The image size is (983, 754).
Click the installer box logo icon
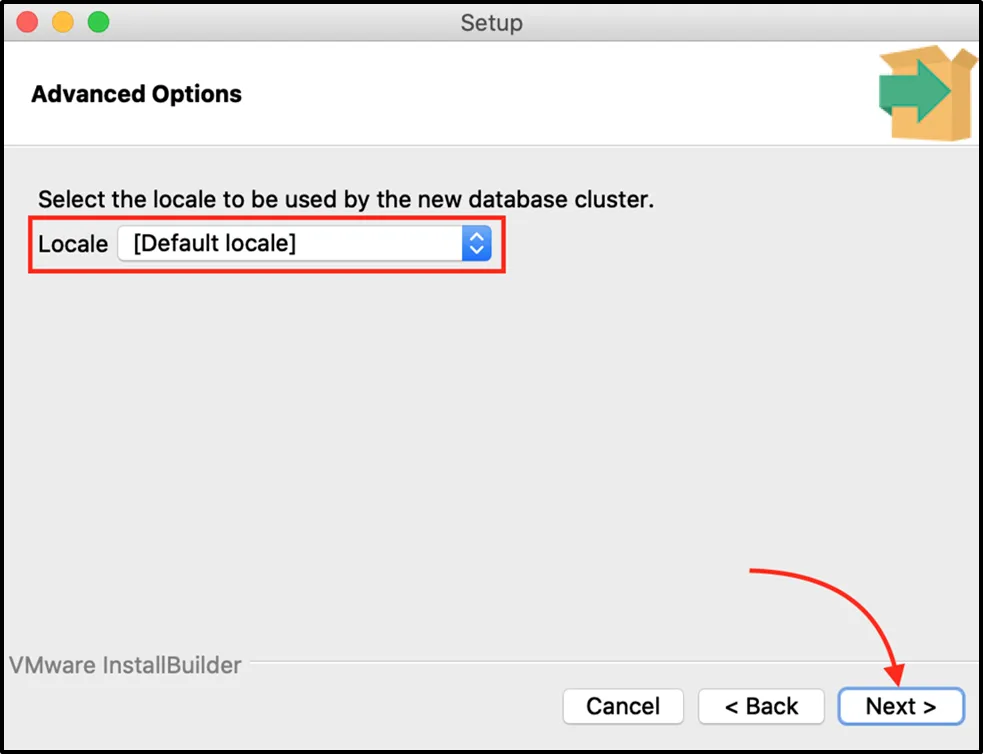coord(926,93)
